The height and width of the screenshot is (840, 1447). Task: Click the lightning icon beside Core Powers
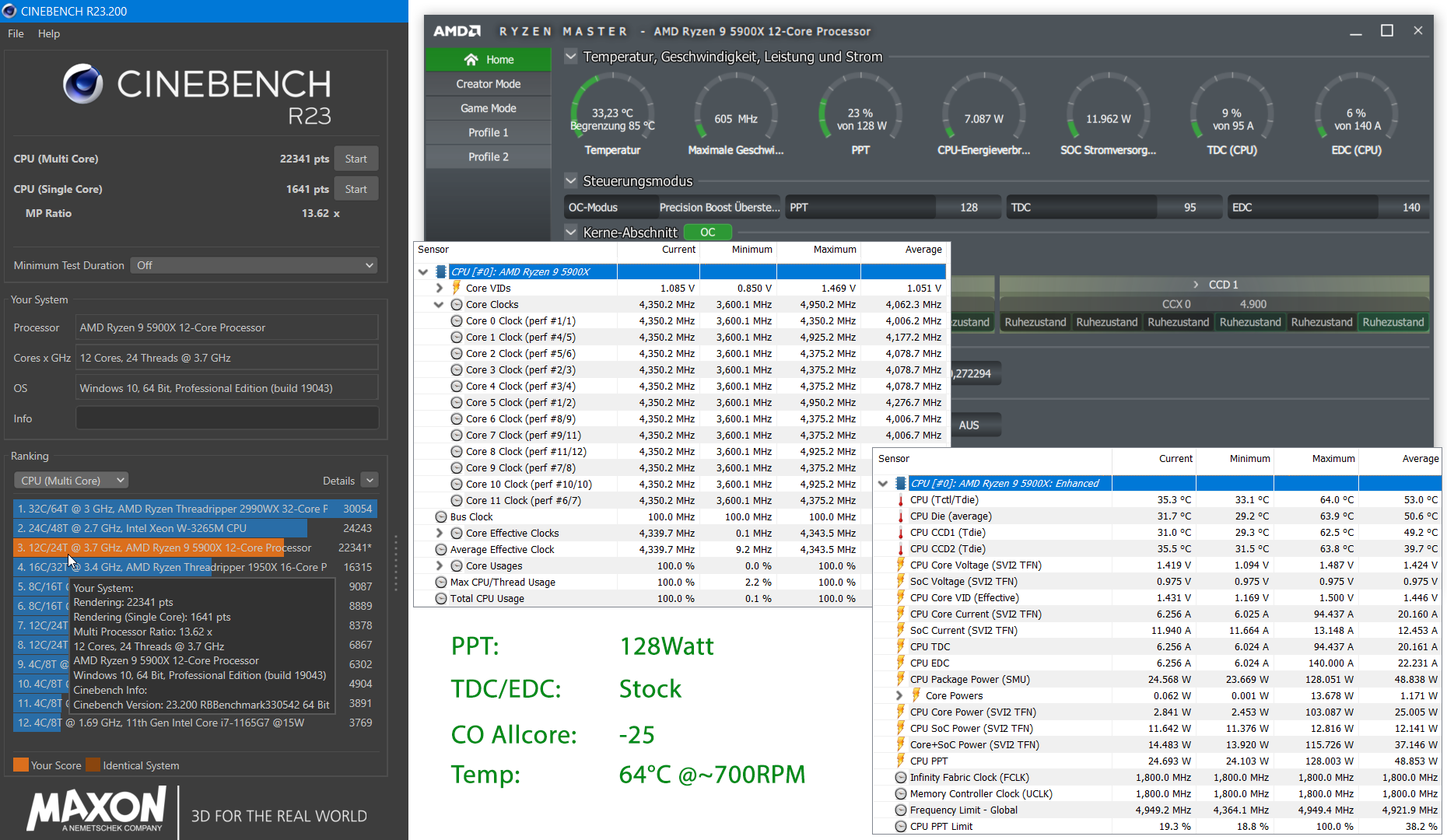tap(916, 696)
